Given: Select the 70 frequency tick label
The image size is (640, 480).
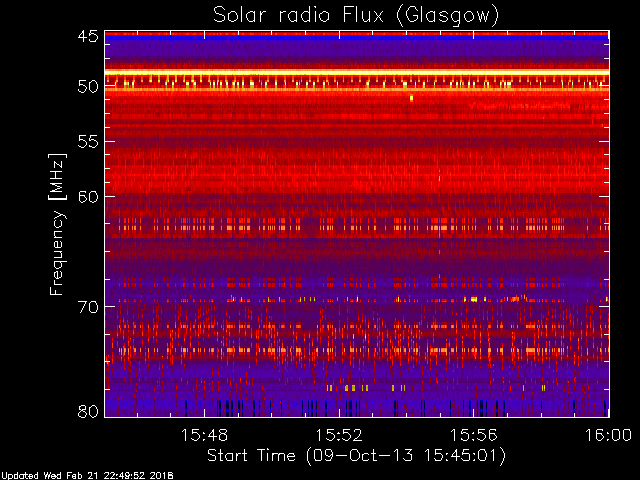Looking at the screenshot, I should click(x=88, y=307).
